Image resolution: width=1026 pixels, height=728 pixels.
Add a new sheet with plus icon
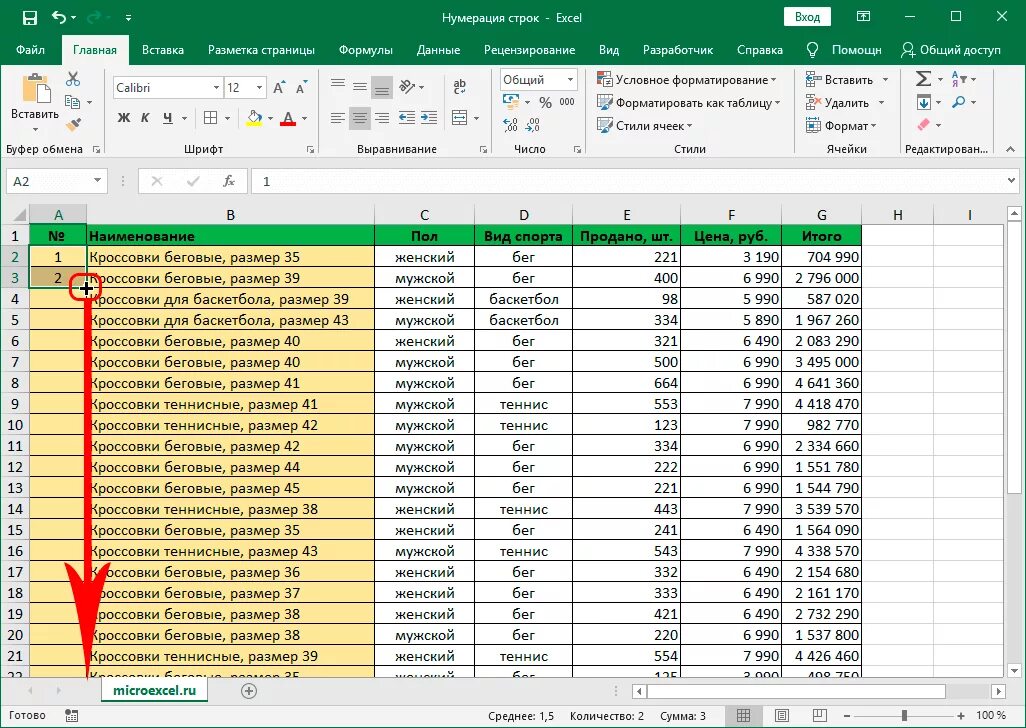[249, 691]
